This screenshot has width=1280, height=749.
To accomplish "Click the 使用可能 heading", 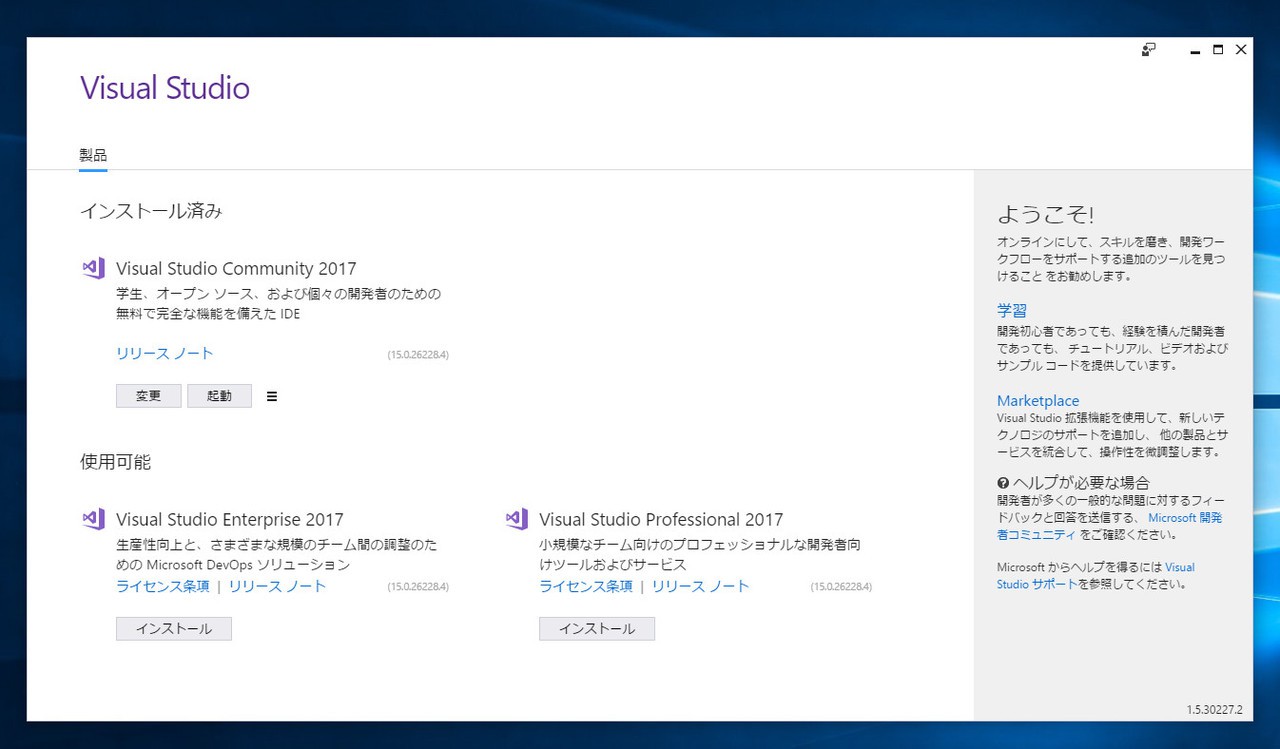I will tap(116, 462).
